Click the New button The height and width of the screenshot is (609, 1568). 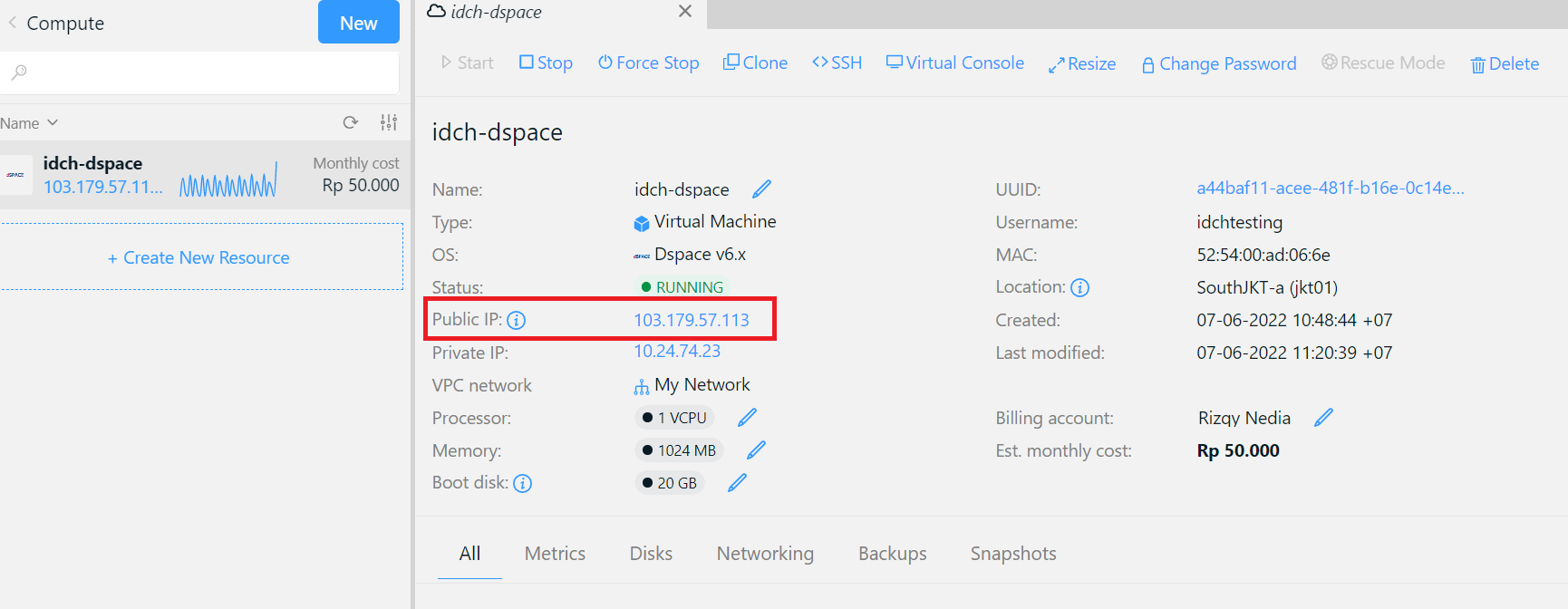point(358,23)
